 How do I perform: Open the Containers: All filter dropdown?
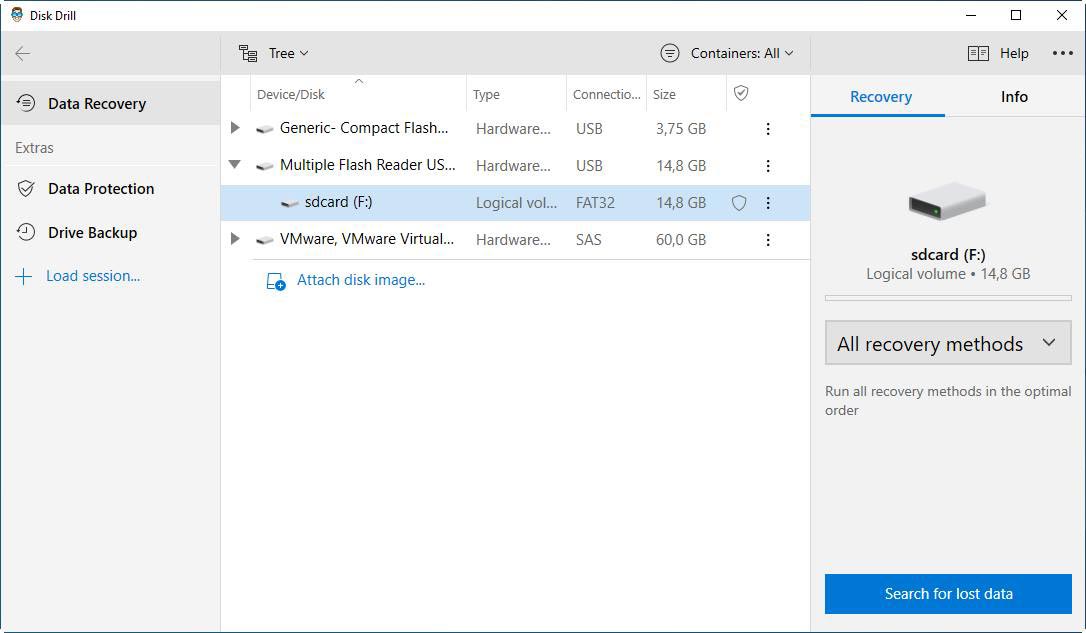[x=727, y=53]
